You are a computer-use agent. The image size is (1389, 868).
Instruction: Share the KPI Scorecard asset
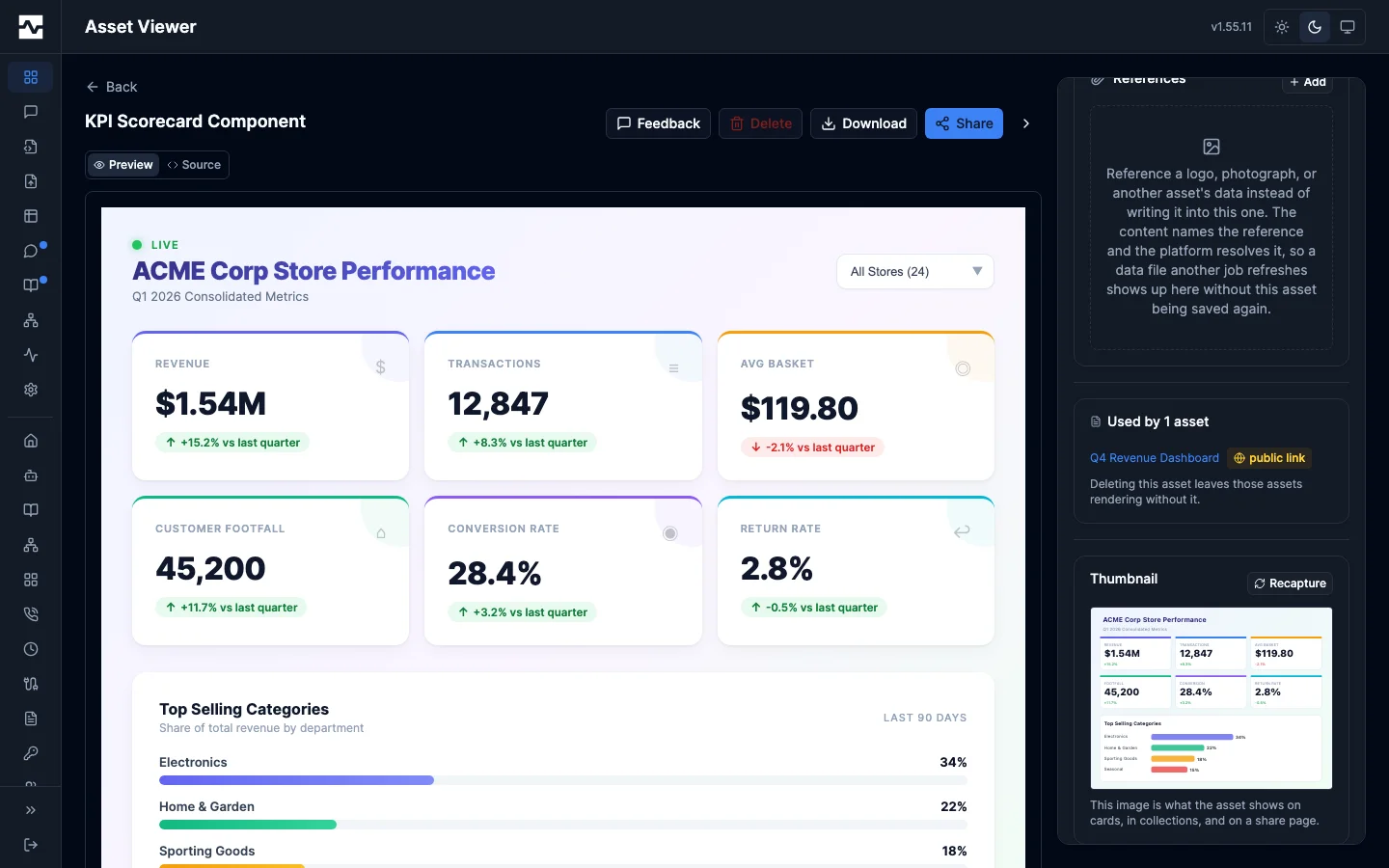click(x=965, y=123)
